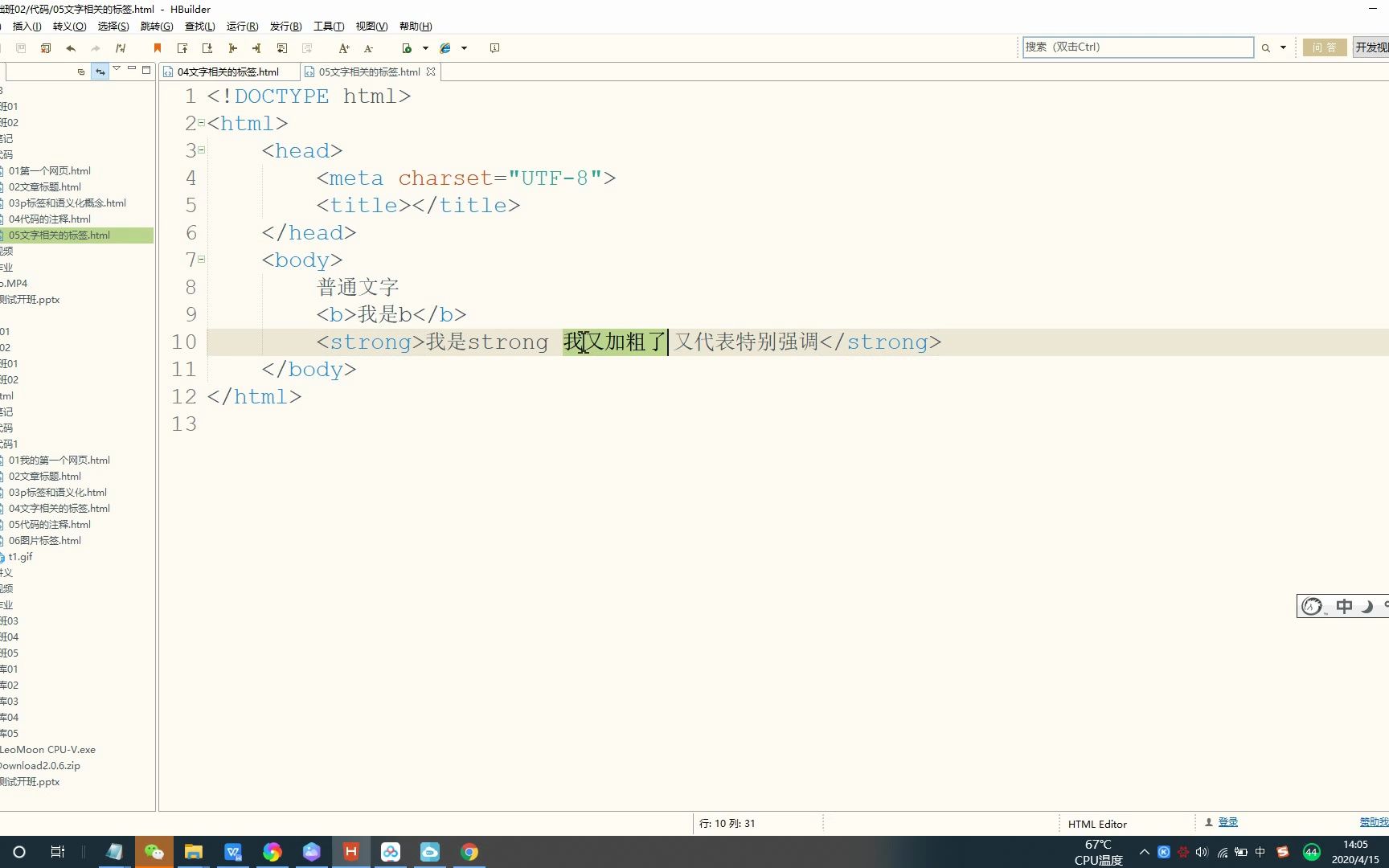Open the 转义(O) menu
Viewport: 1389px width, 868px height.
click(69, 27)
